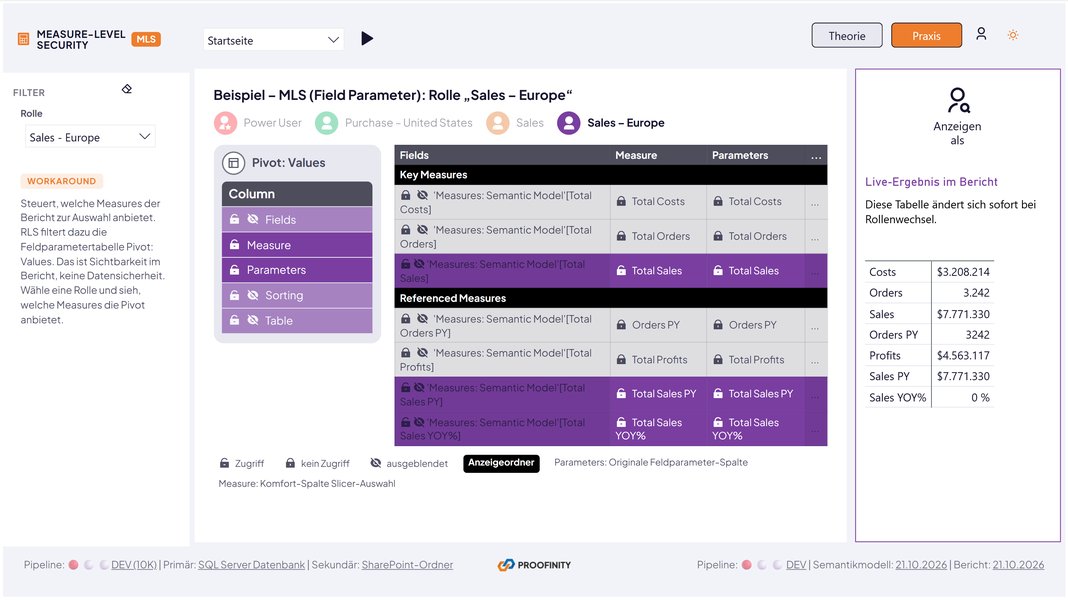Click the orange MLS badge
Image resolution: width=1068 pixels, height=600 pixels.
pos(146,40)
